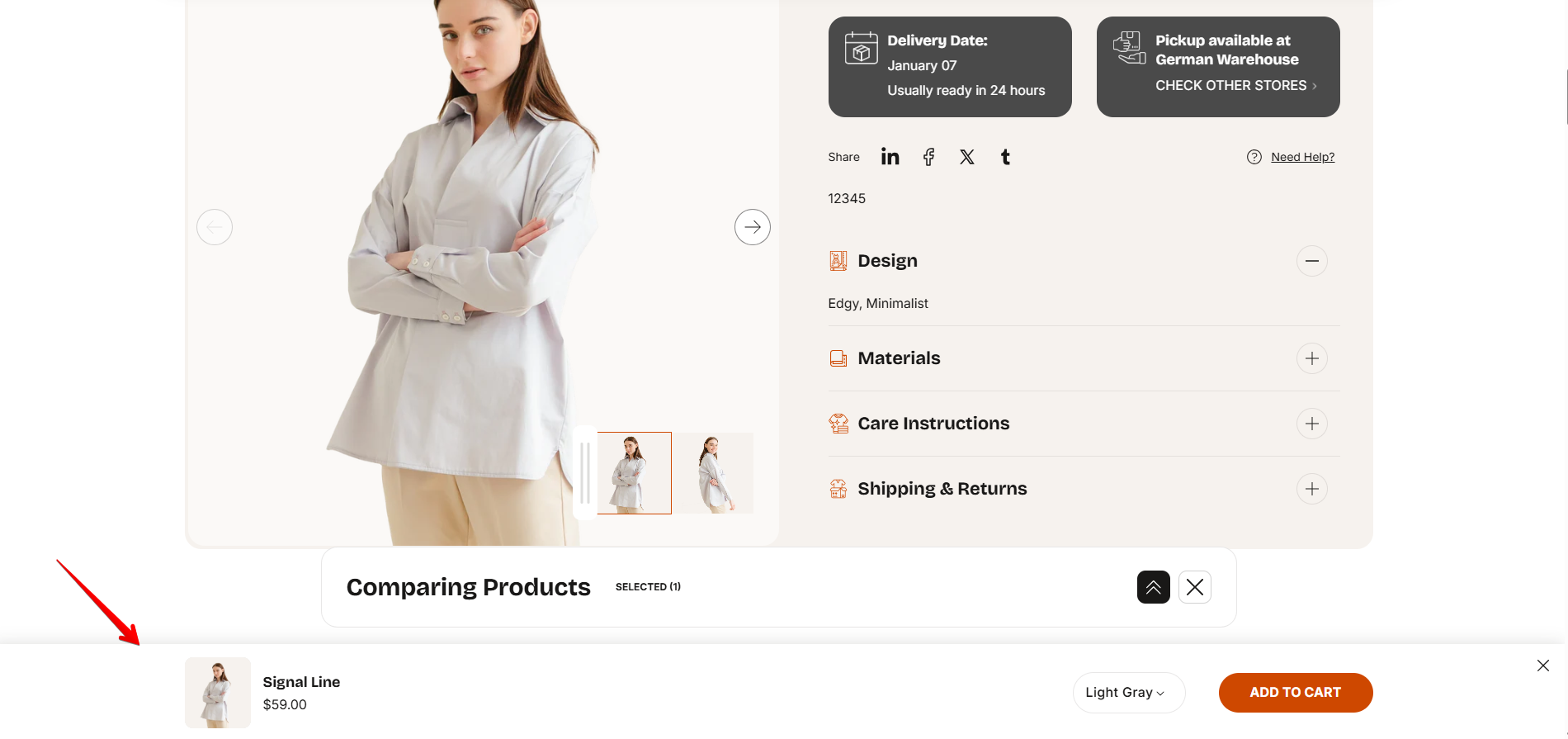Viewport: 1568px width, 739px height.
Task: Close the Comparing Products bar
Action: (x=1195, y=587)
